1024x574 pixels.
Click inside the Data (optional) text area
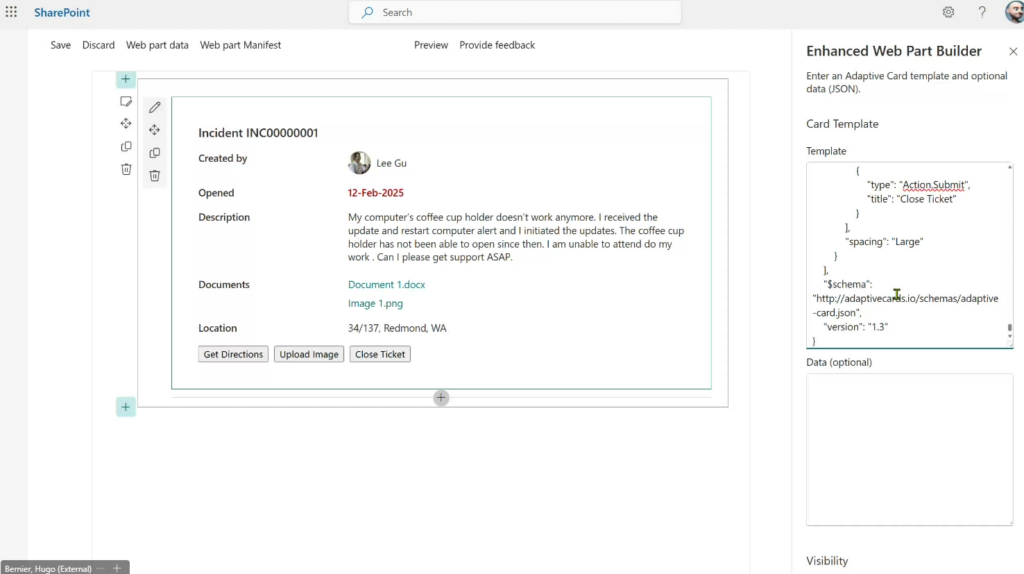(x=909, y=448)
